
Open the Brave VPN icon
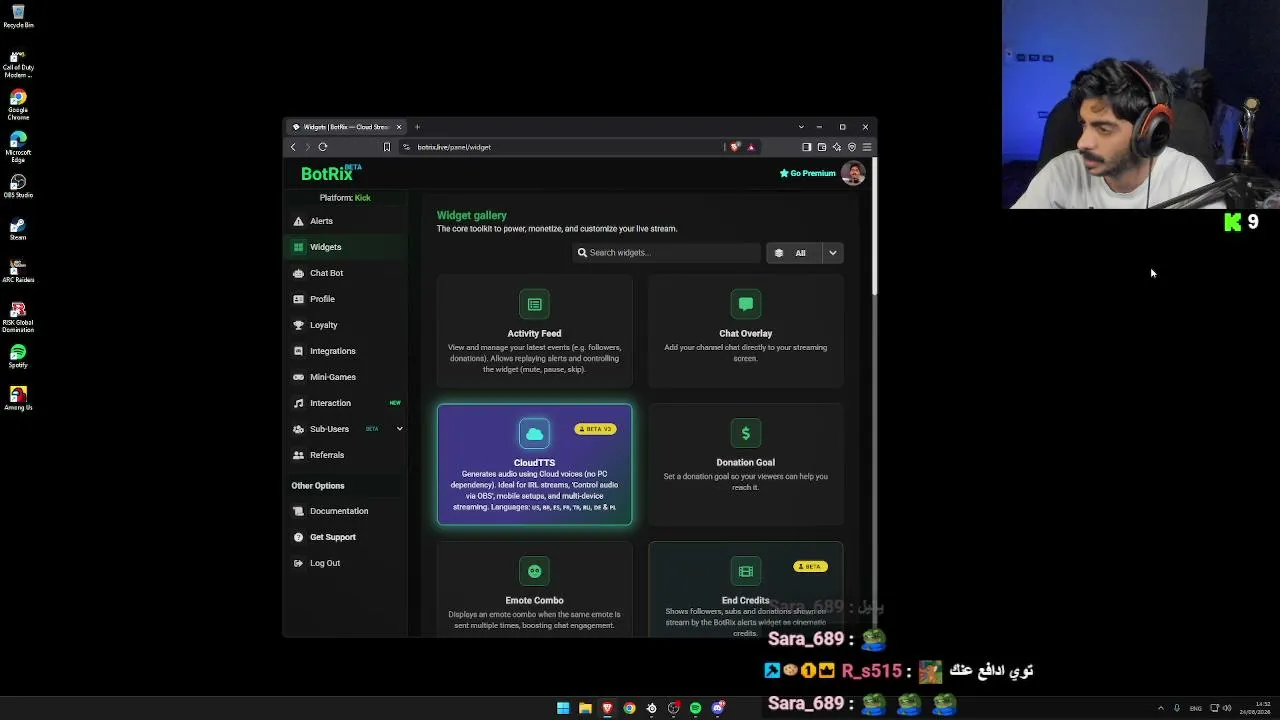(x=852, y=147)
